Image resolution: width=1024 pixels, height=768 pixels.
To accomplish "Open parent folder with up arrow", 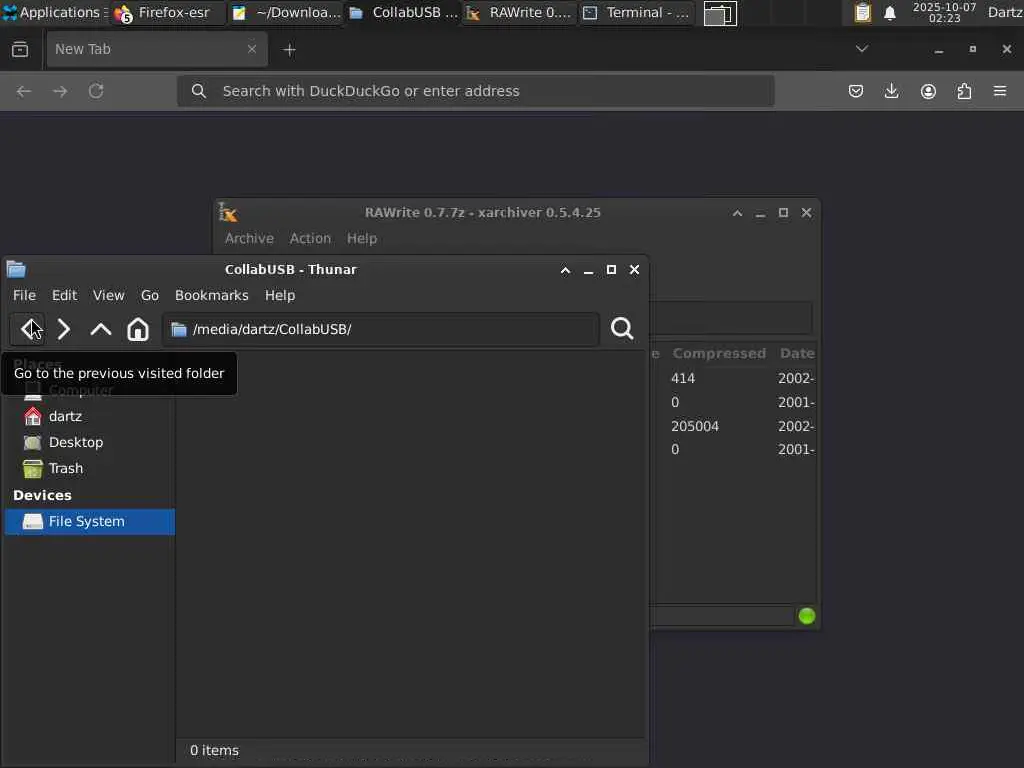I will click(101, 329).
